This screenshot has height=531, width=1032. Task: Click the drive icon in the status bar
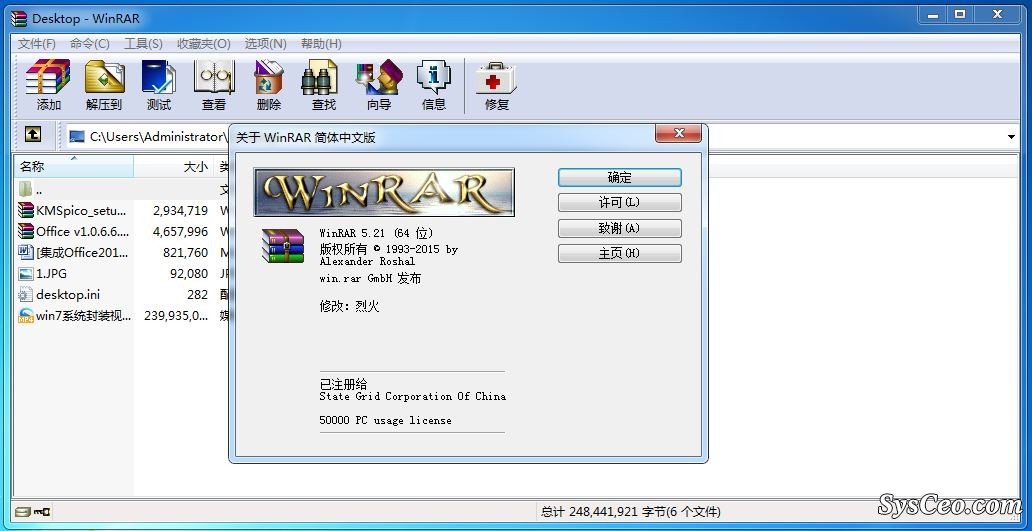22,511
